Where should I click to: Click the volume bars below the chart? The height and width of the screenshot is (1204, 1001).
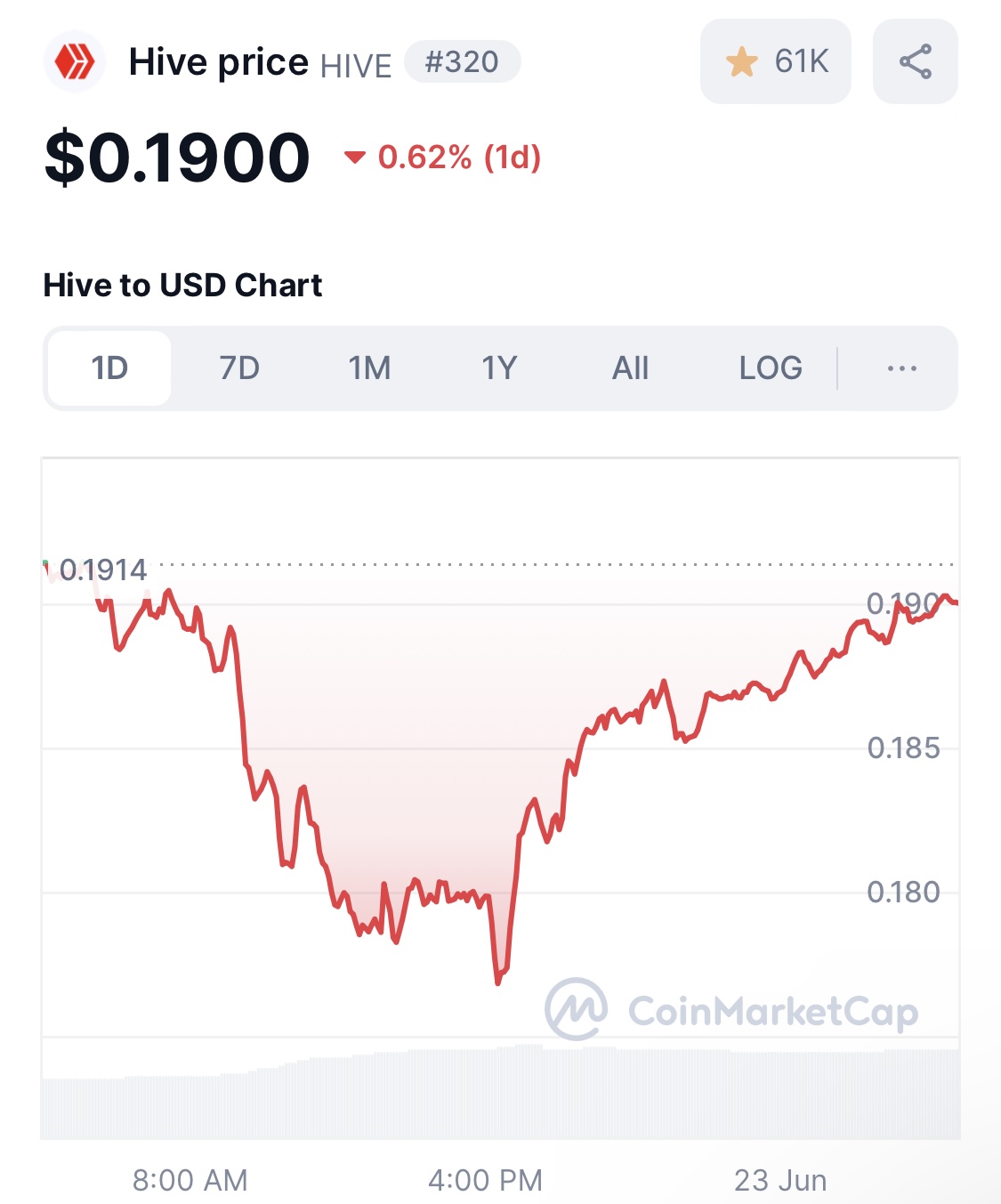point(500,1093)
